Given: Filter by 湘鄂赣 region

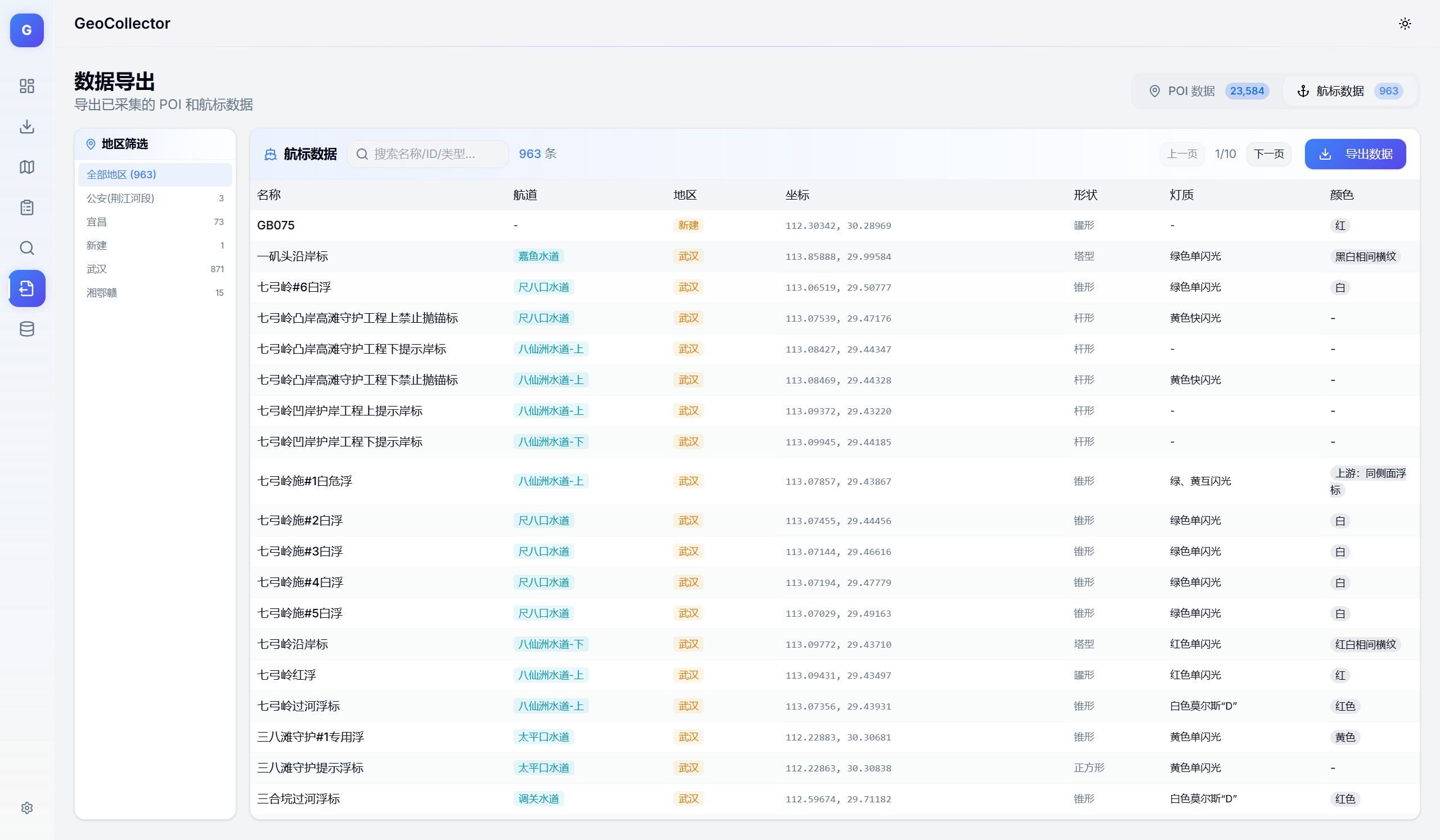Looking at the screenshot, I should 155,293.
